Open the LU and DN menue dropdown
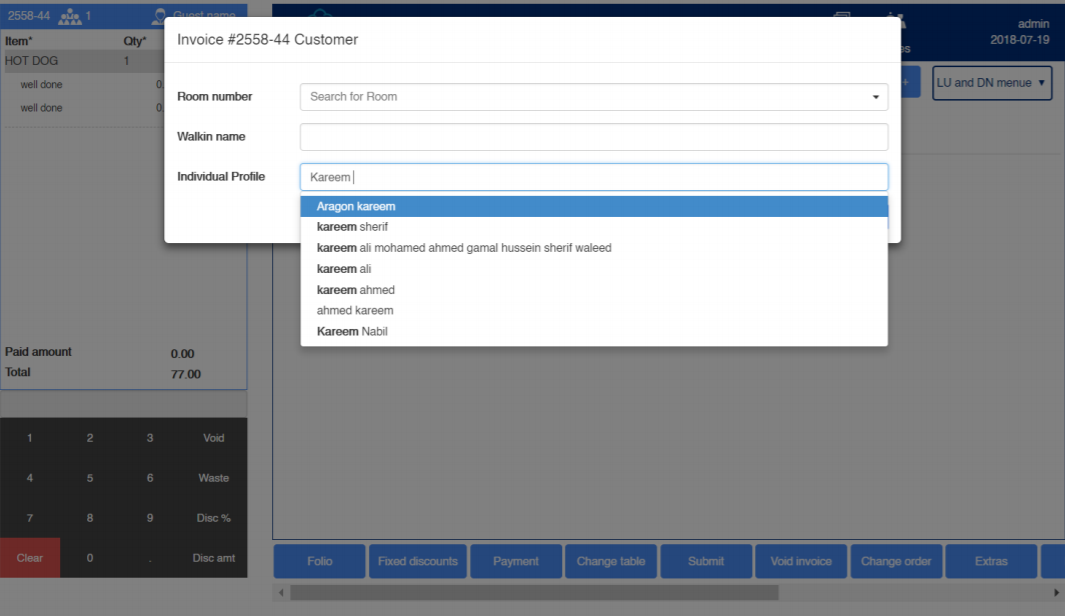Image resolution: width=1065 pixels, height=616 pixels. (x=992, y=83)
